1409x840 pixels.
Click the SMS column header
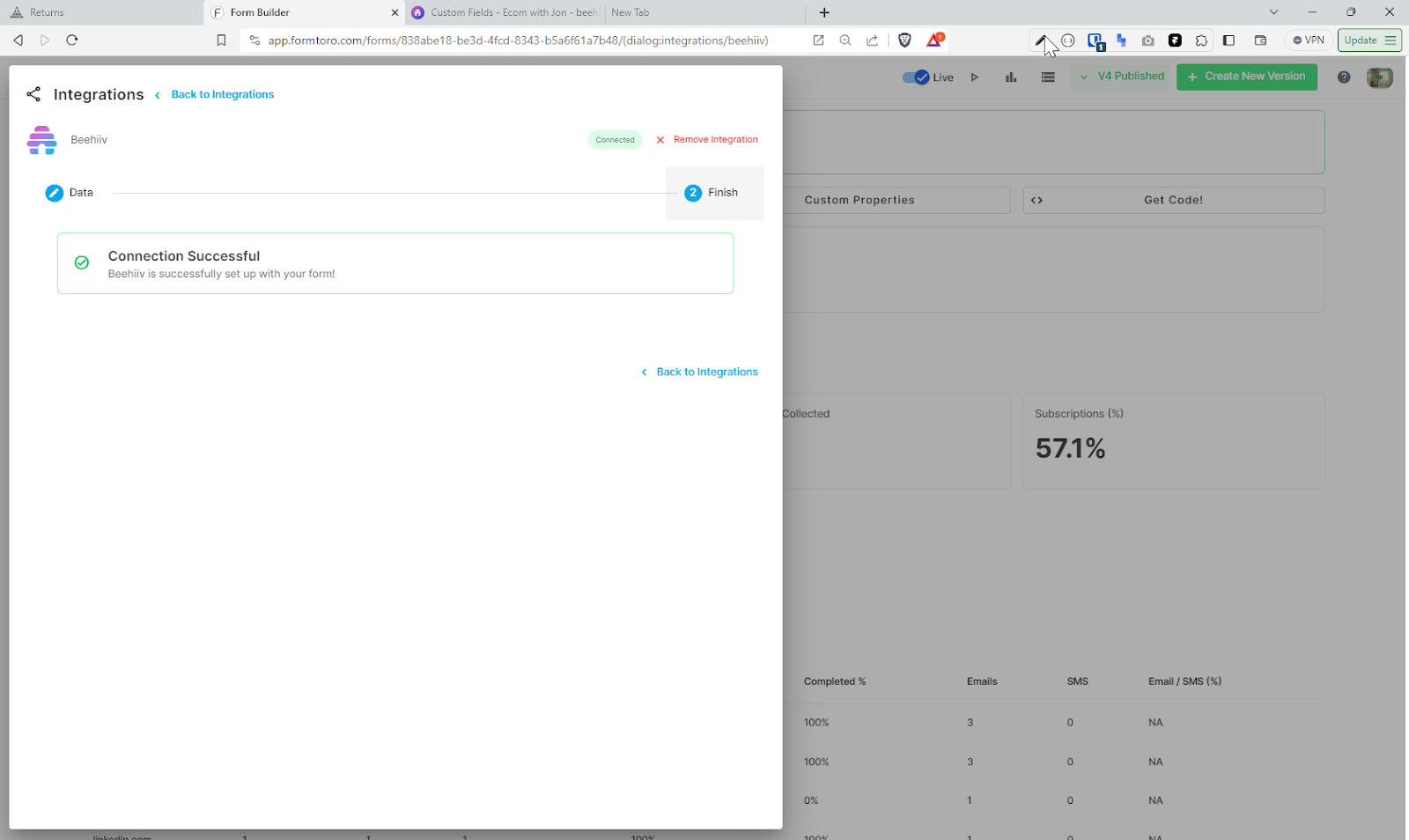tap(1077, 682)
